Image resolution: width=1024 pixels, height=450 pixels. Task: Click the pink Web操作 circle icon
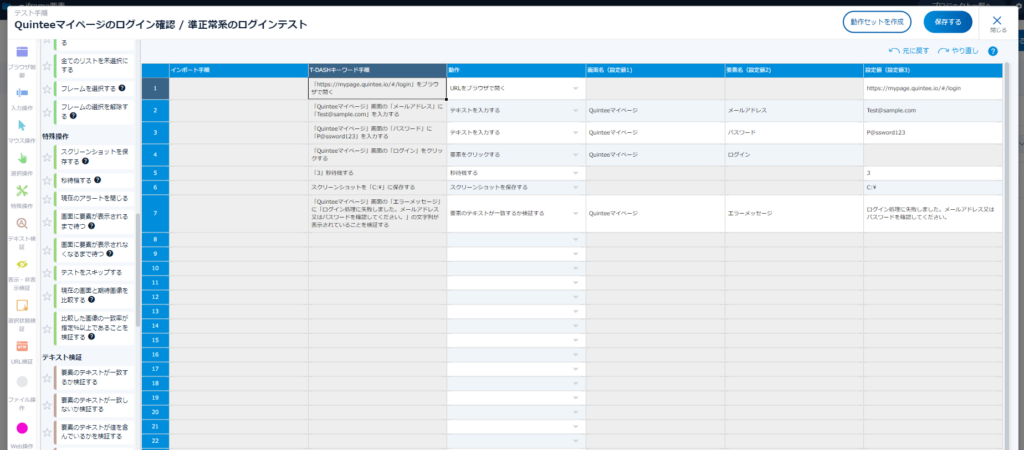tap(21, 428)
